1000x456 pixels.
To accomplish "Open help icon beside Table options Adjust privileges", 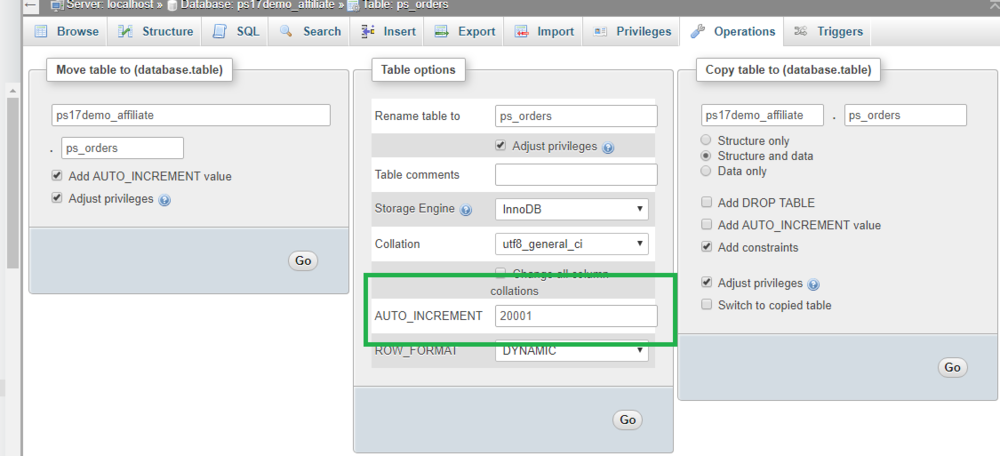I will pos(608,148).
